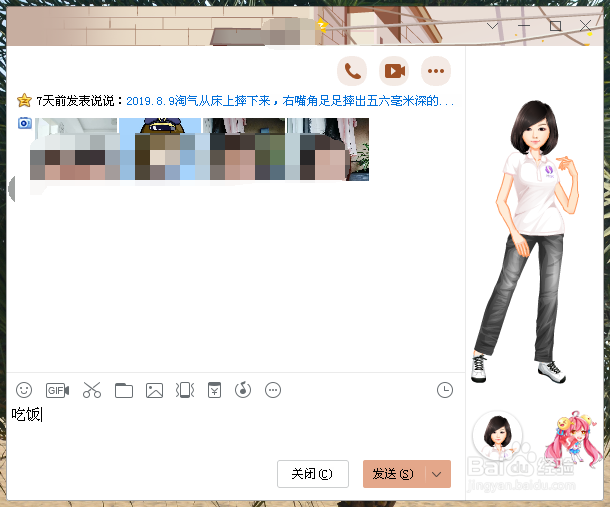Open more tools ellipsis in input toolbar

(x=273, y=390)
